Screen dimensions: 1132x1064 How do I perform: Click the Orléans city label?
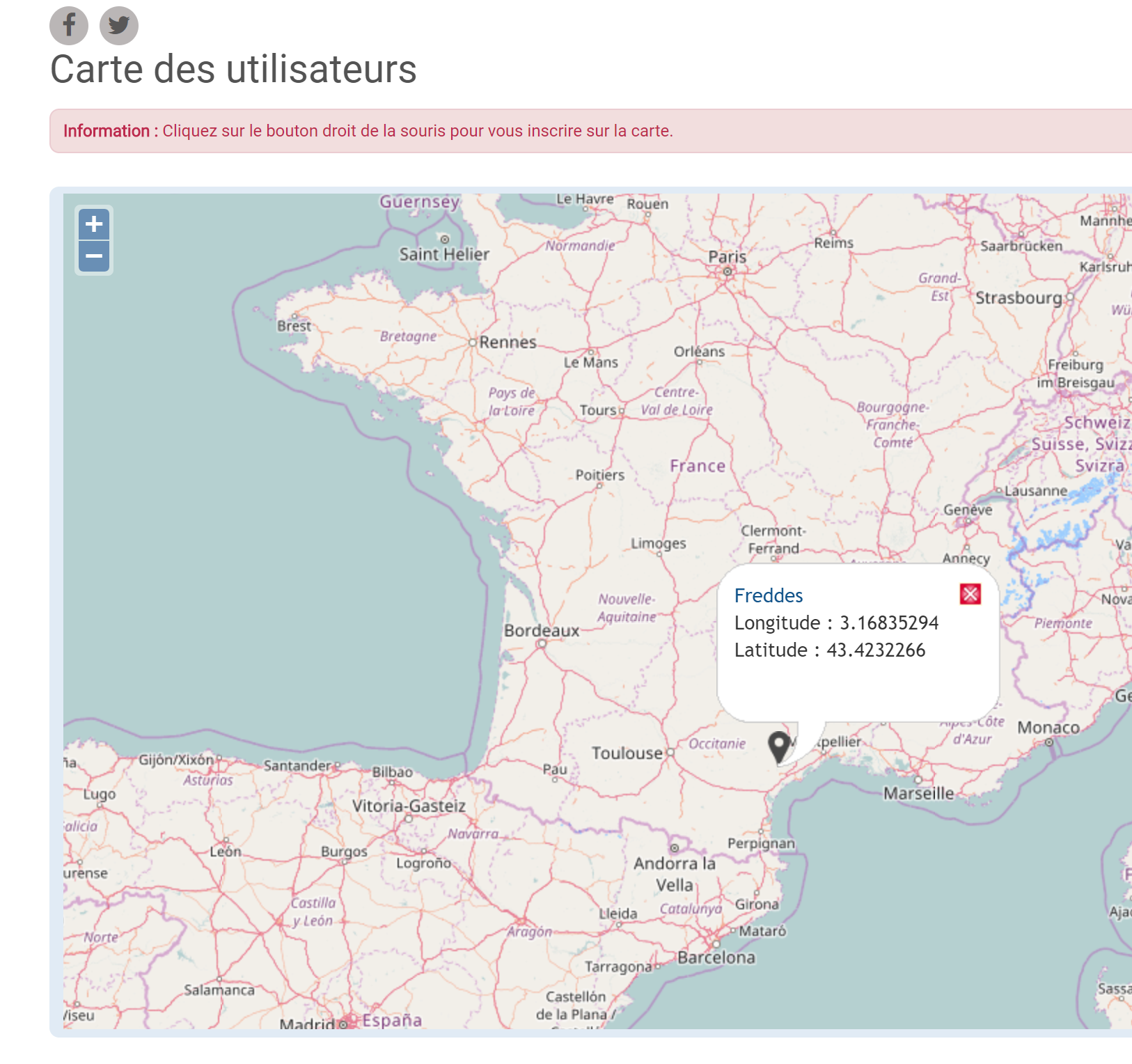699,352
